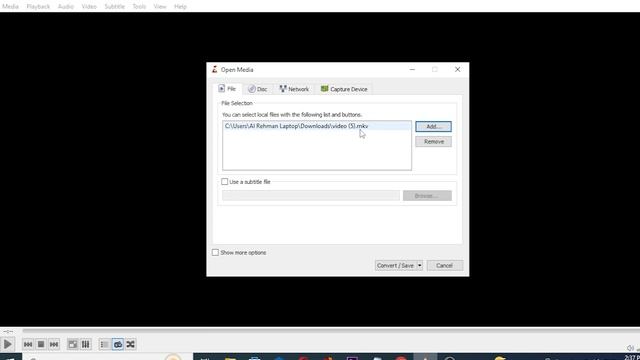Switch to the Disc tab
Screen dimensions: 640x360
point(258,89)
